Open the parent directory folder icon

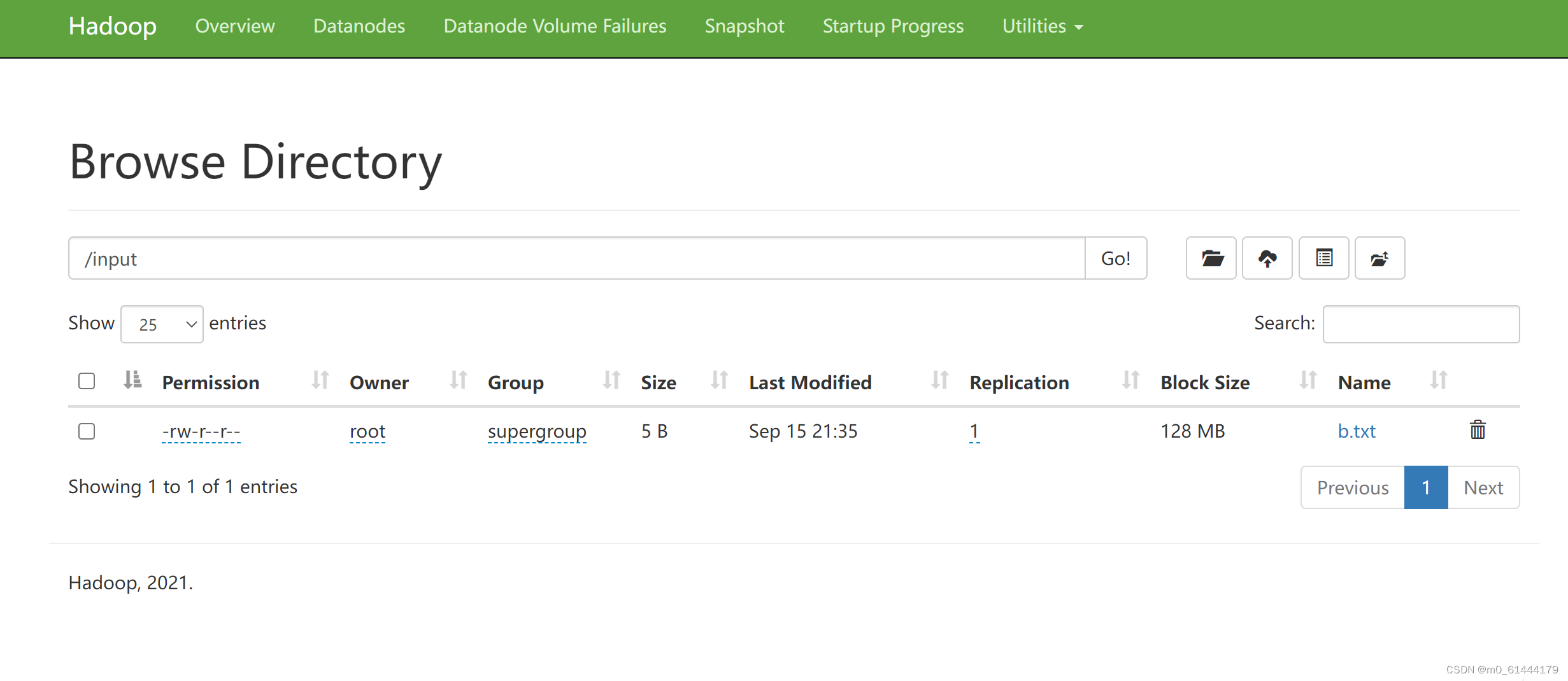[1211, 258]
